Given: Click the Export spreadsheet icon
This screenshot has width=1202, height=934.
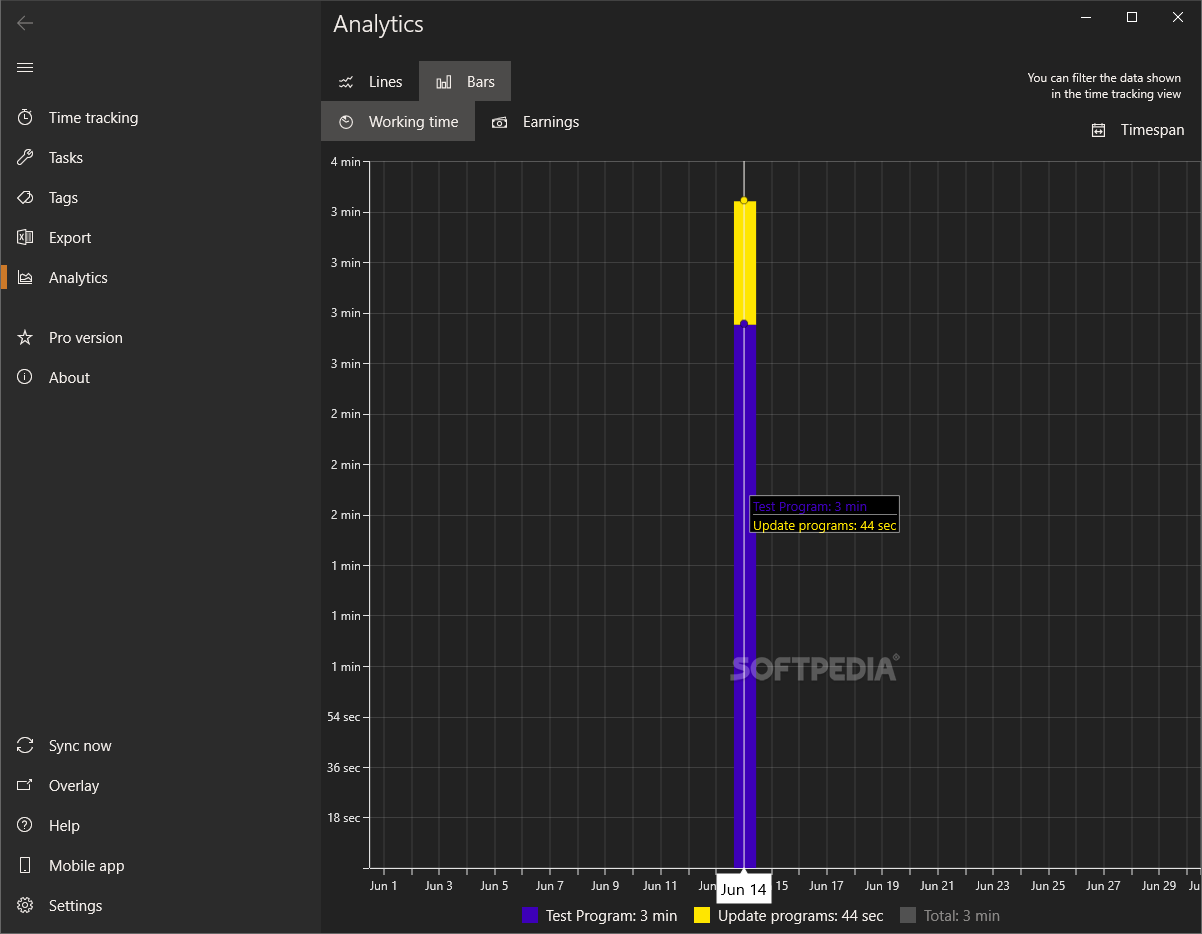Looking at the screenshot, I should (x=25, y=238).
